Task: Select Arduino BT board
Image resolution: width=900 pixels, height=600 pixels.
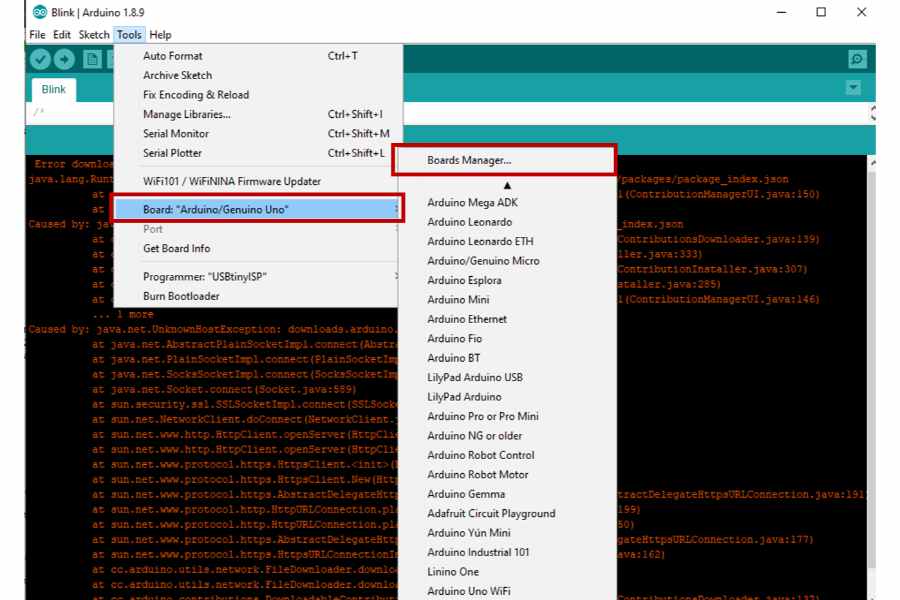Action: coord(507,358)
